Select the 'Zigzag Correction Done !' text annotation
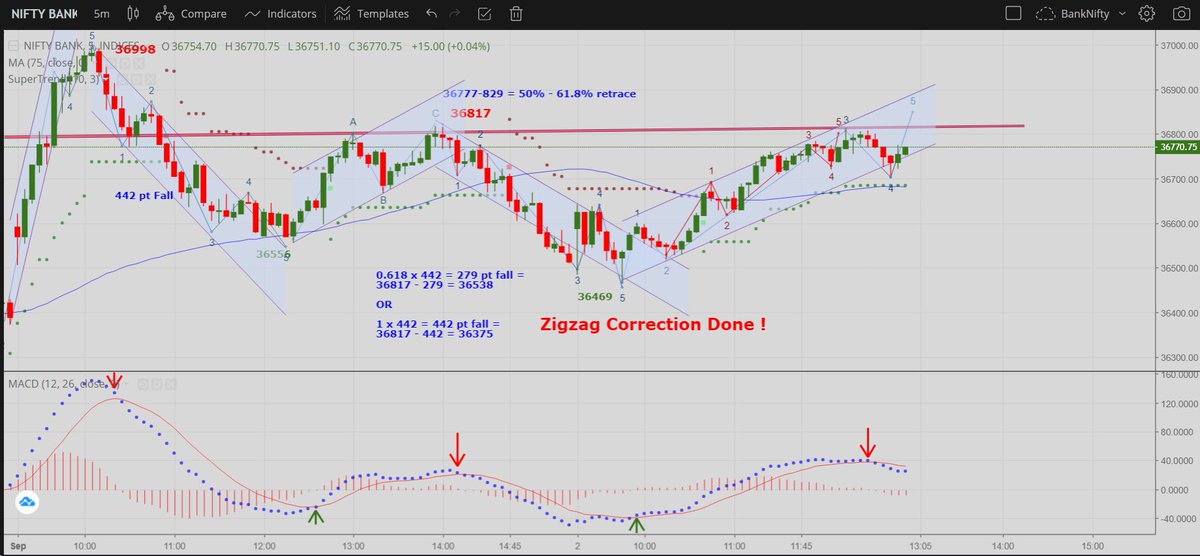 [654, 325]
